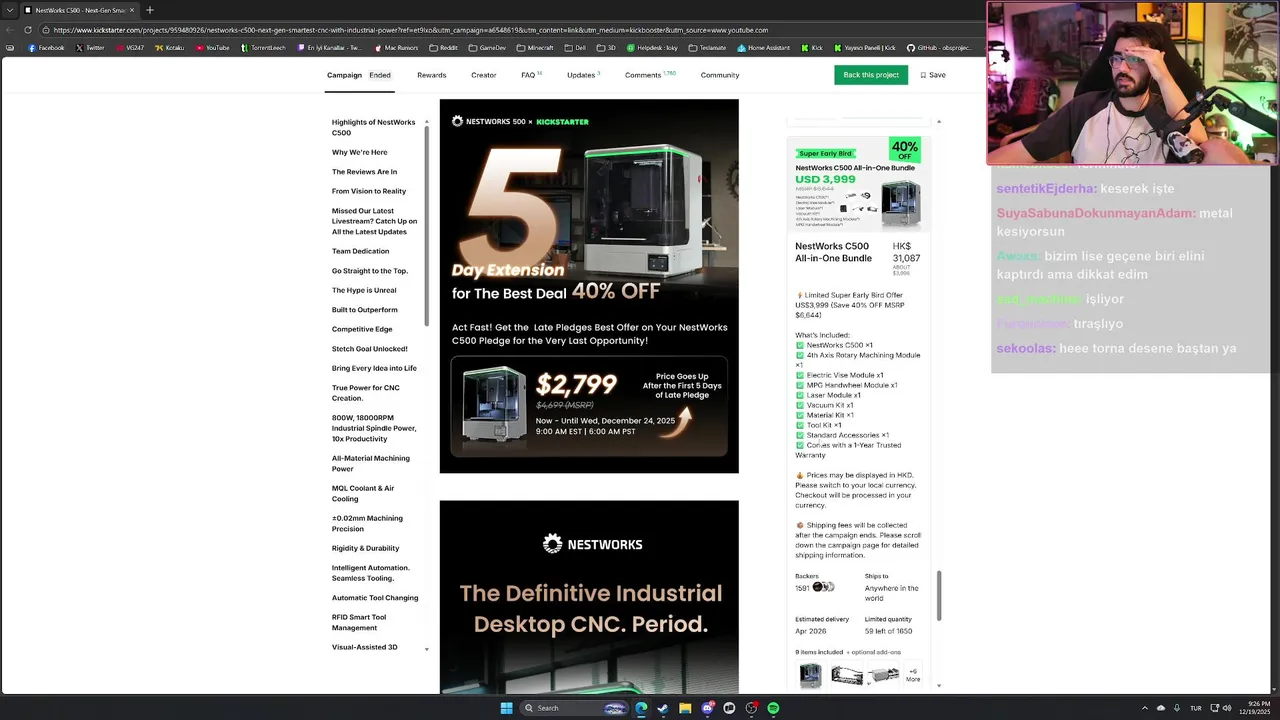Switch to the FAQ tab

click(x=531, y=75)
